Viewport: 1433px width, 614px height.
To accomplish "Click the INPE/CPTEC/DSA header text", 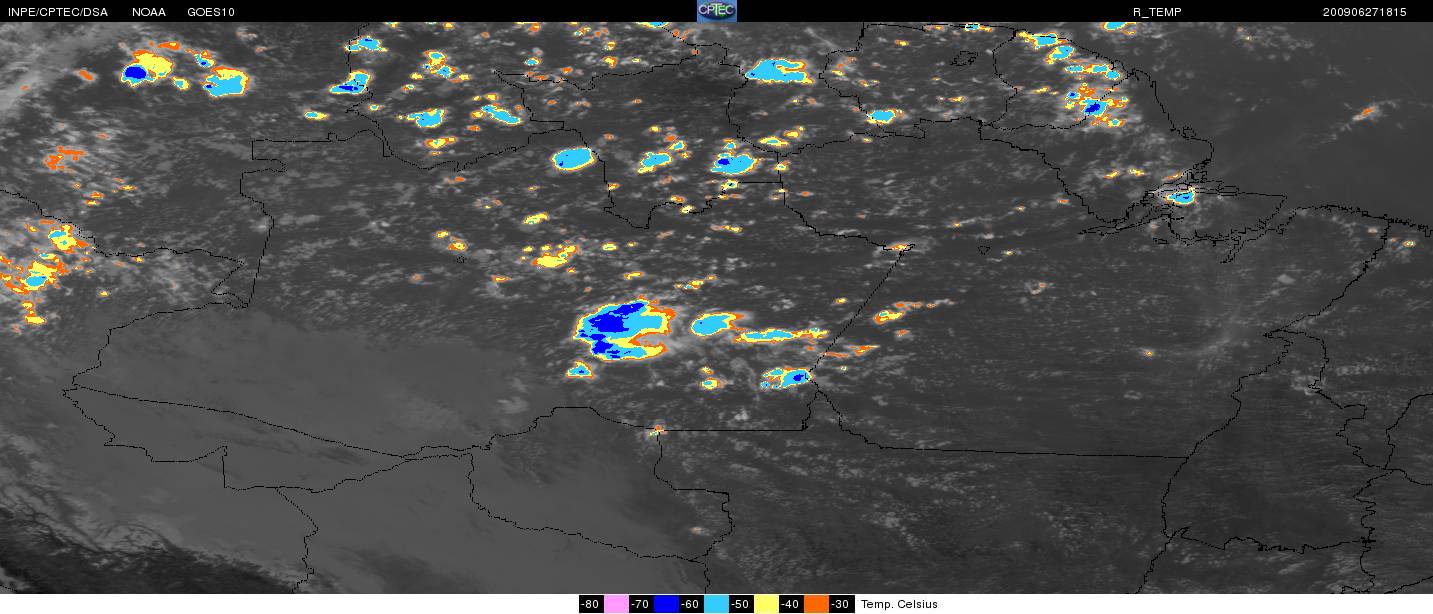I will [x=57, y=12].
